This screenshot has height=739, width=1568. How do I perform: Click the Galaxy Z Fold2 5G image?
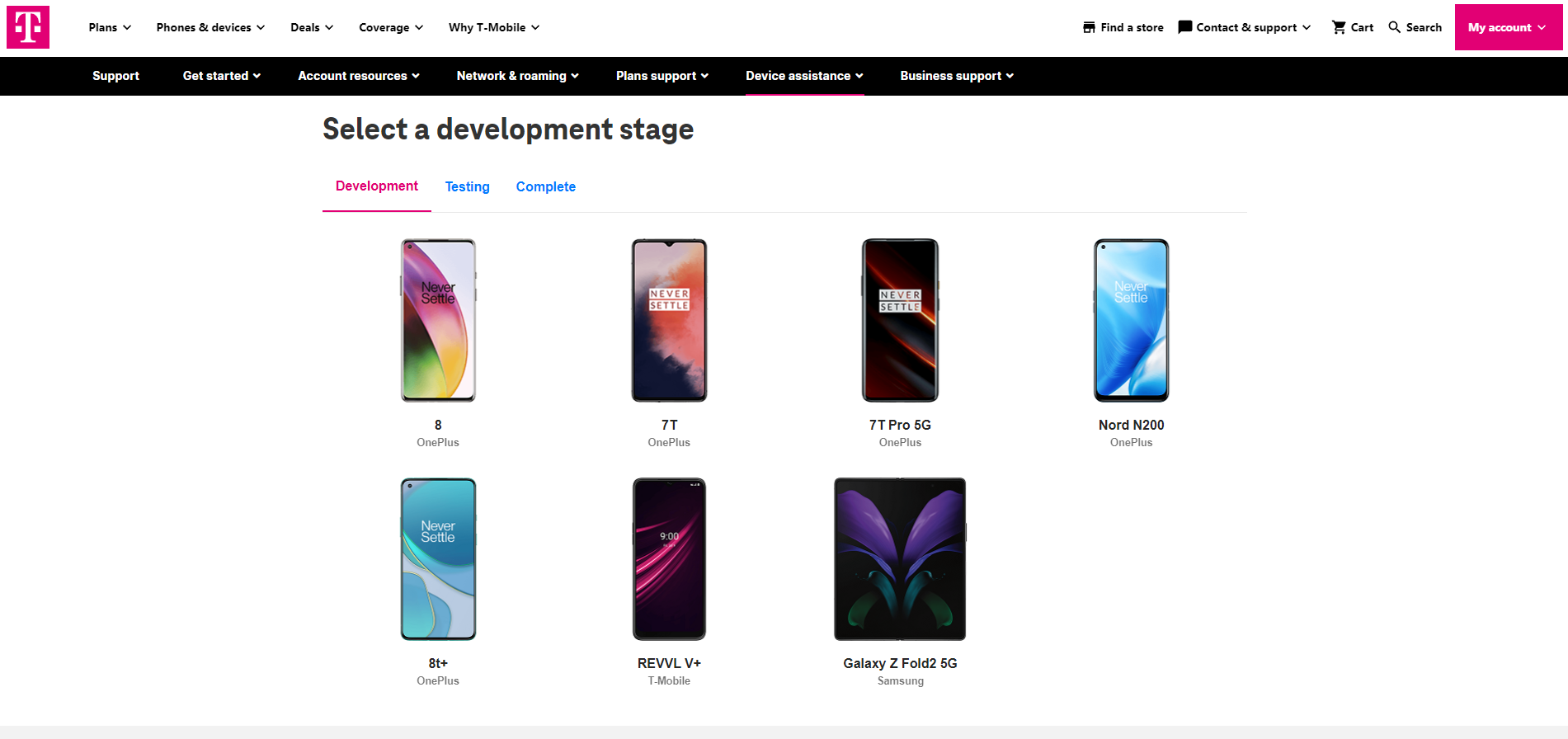900,559
